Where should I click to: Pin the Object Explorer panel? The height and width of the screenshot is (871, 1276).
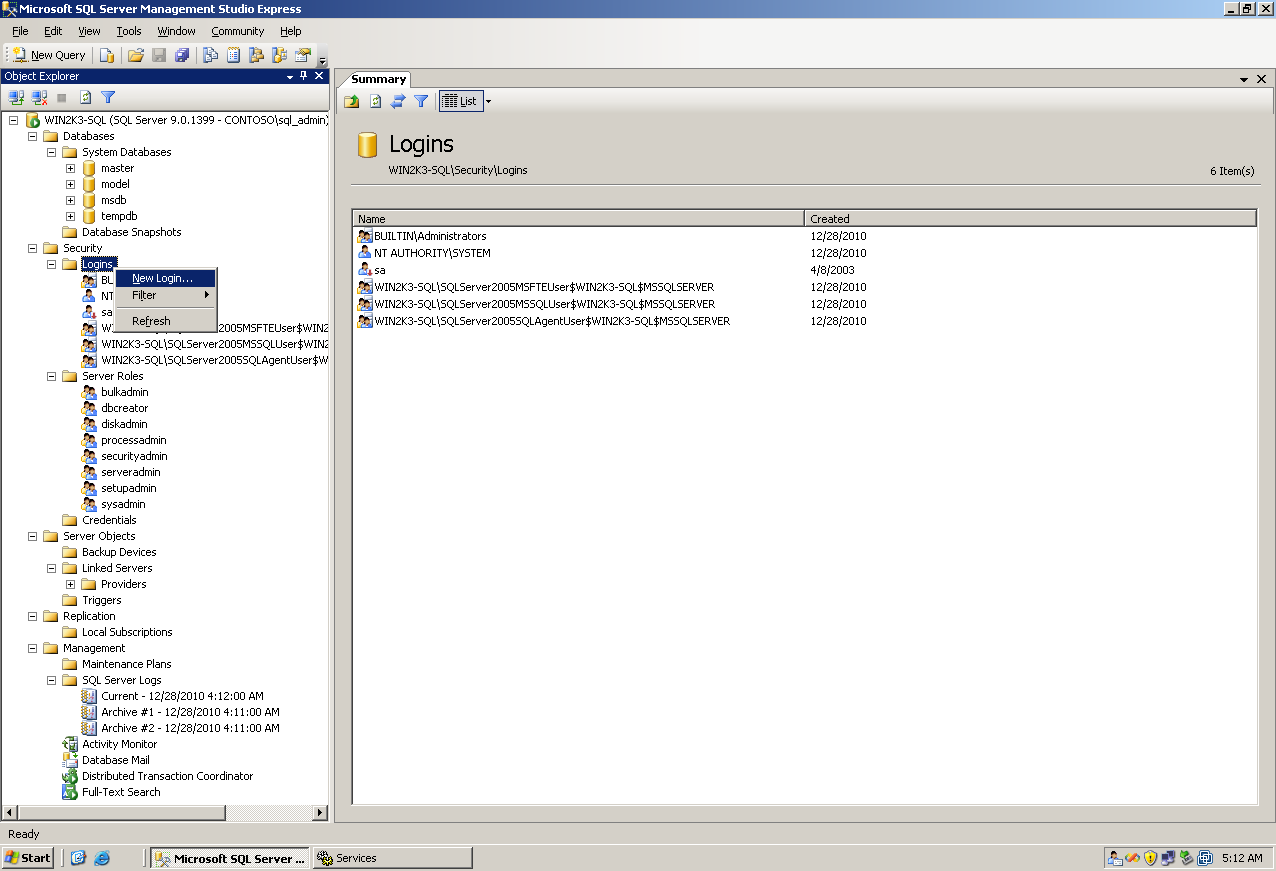303,76
